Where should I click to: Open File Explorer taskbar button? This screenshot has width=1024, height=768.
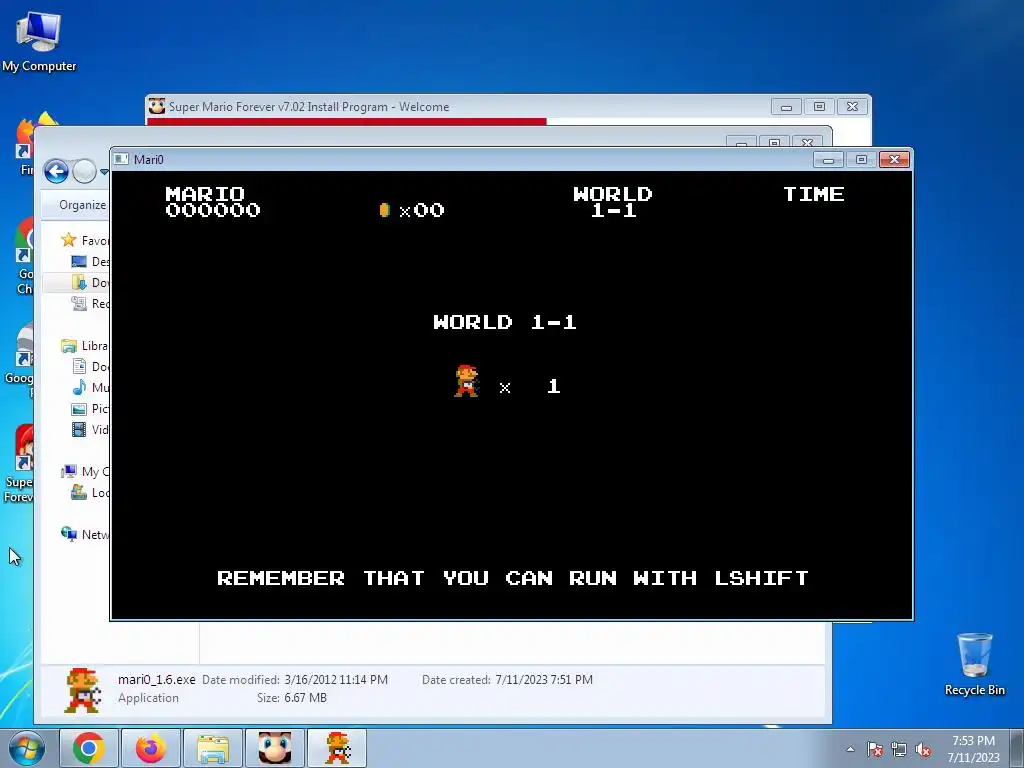coord(213,748)
